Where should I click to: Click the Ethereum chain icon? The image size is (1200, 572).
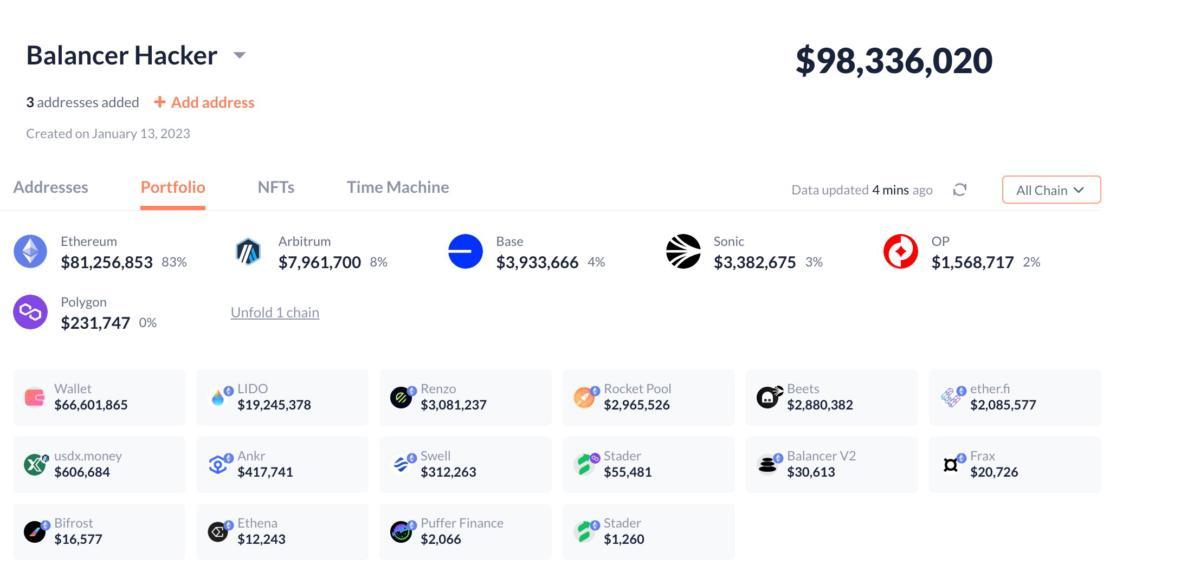[30, 251]
